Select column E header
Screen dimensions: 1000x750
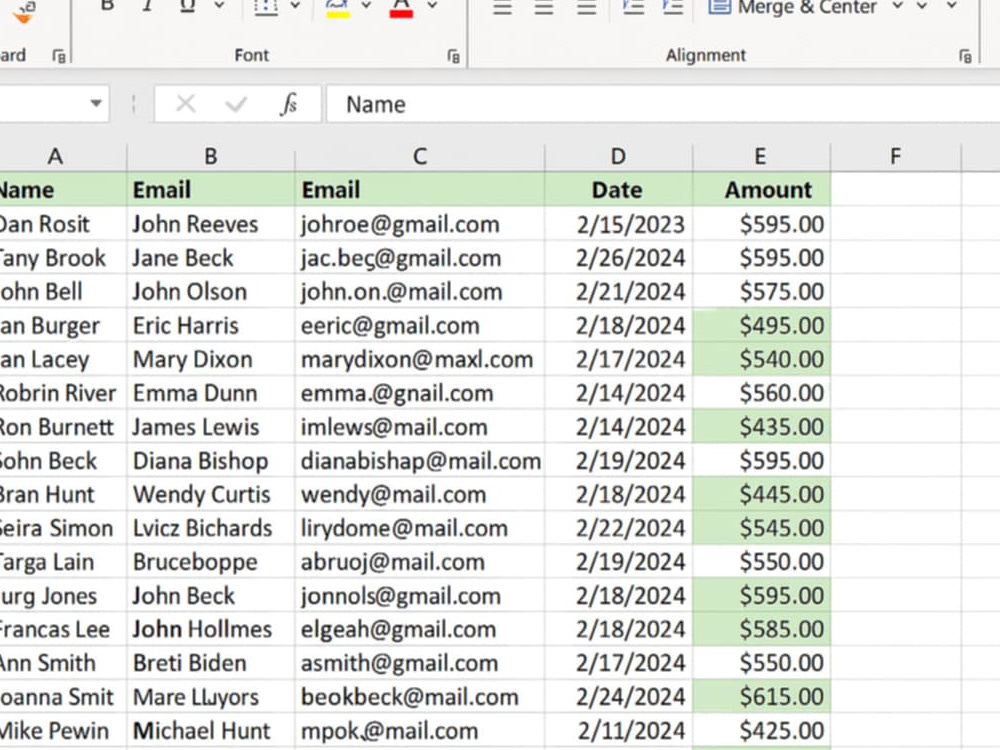click(760, 156)
